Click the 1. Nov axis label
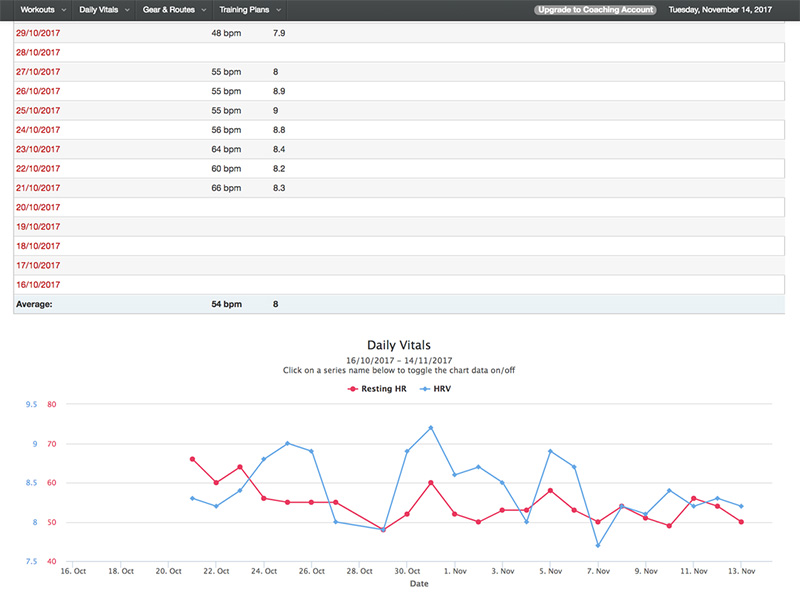Viewport: 800px width, 601px height. [455, 571]
